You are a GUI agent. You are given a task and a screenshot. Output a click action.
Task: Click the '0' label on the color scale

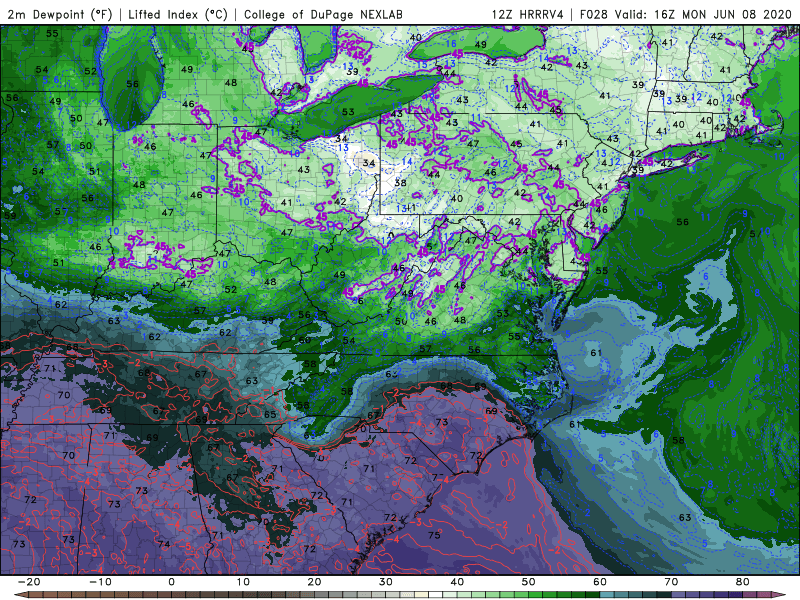pyautogui.click(x=171, y=582)
